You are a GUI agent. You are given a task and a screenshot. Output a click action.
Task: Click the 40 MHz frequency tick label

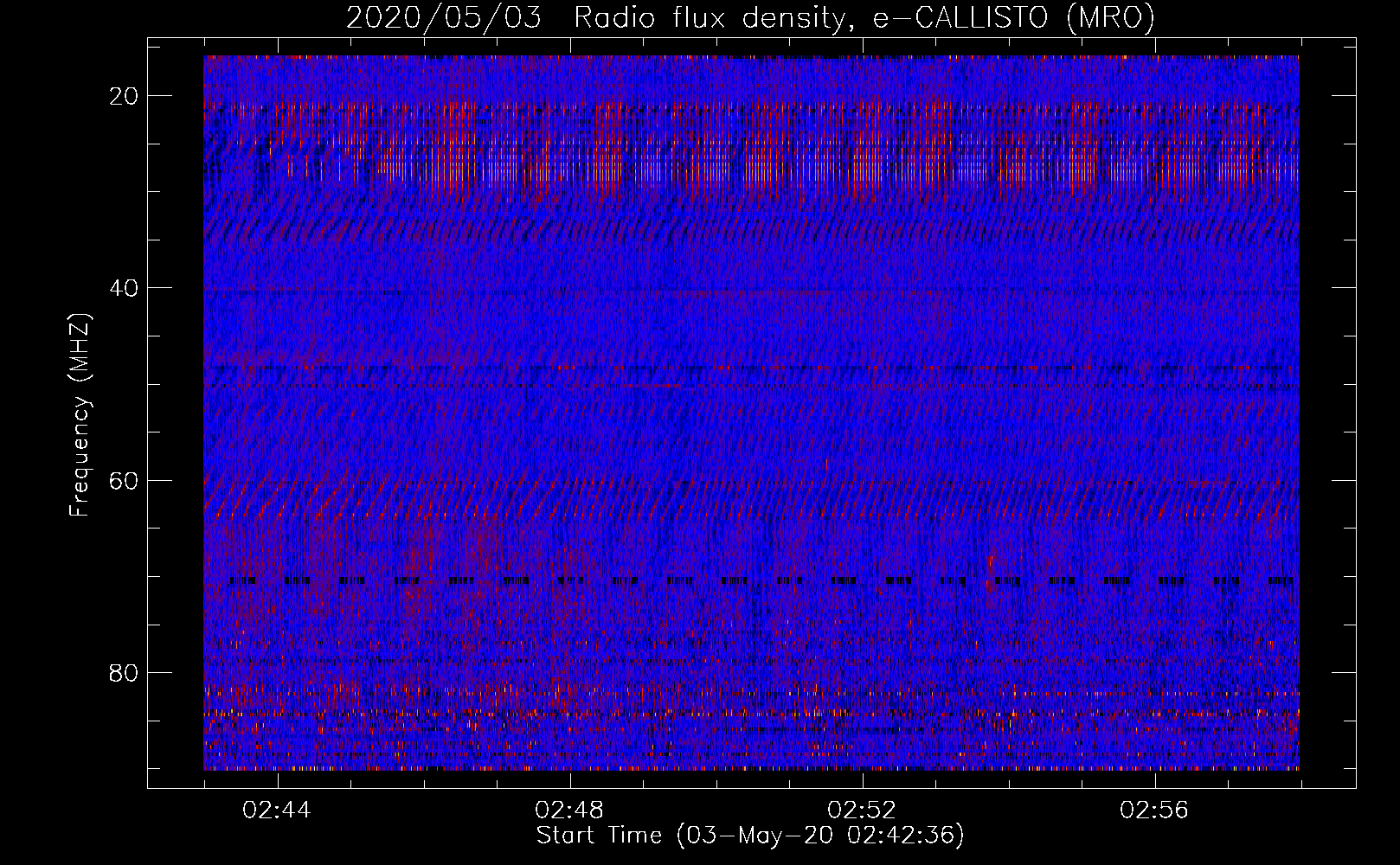125,287
